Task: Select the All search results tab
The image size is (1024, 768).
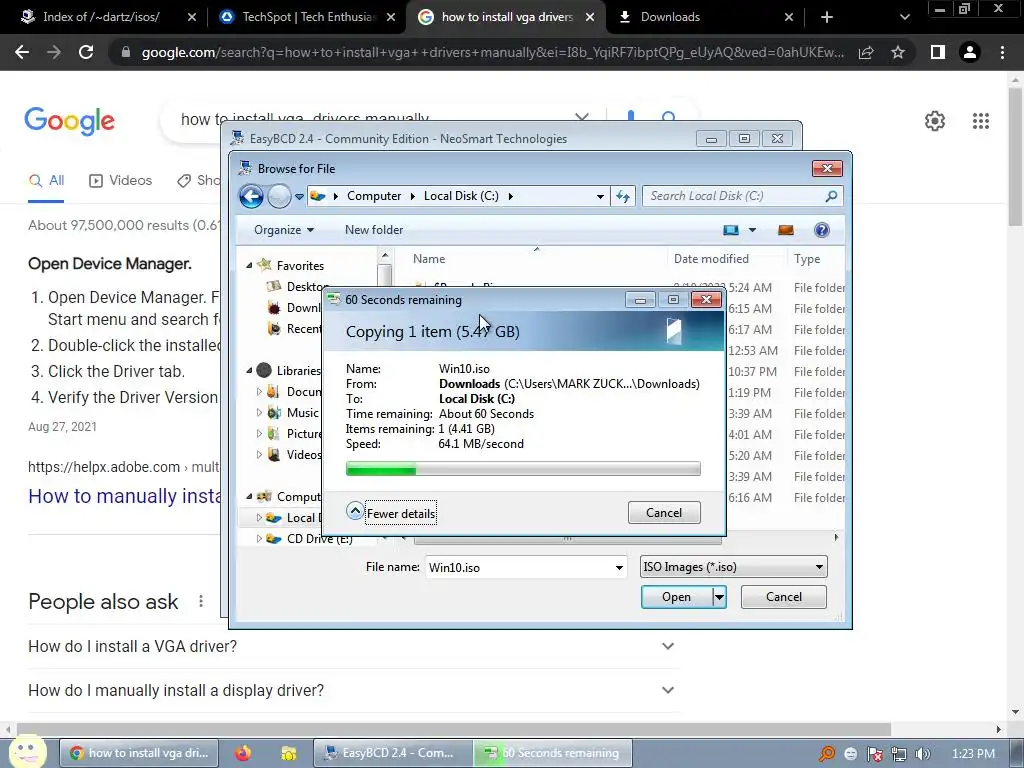Action: (x=46, y=181)
